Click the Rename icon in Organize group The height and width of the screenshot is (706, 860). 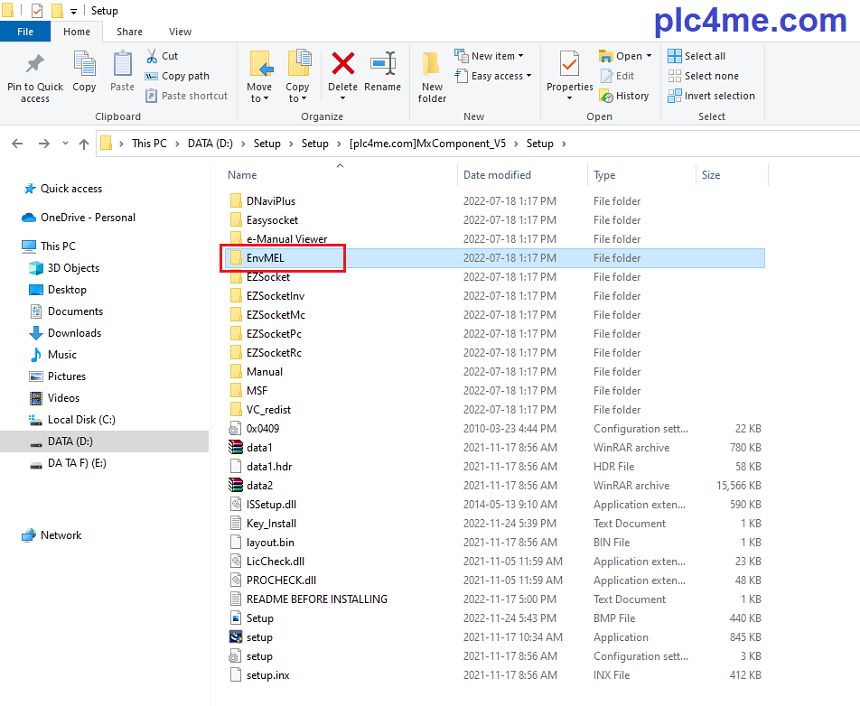pos(382,66)
